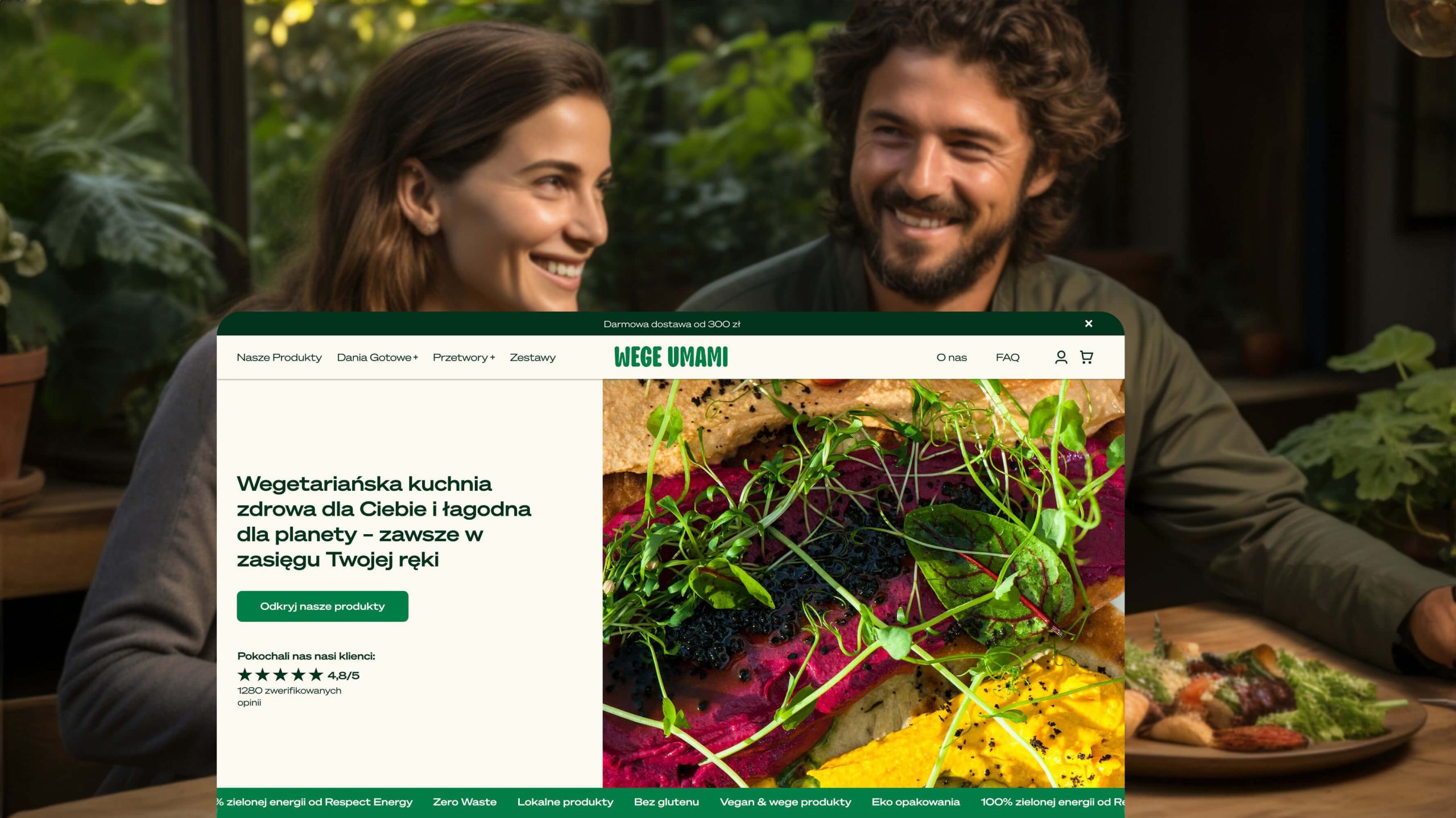
Task: Open the shopping cart icon
Action: tap(1086, 357)
